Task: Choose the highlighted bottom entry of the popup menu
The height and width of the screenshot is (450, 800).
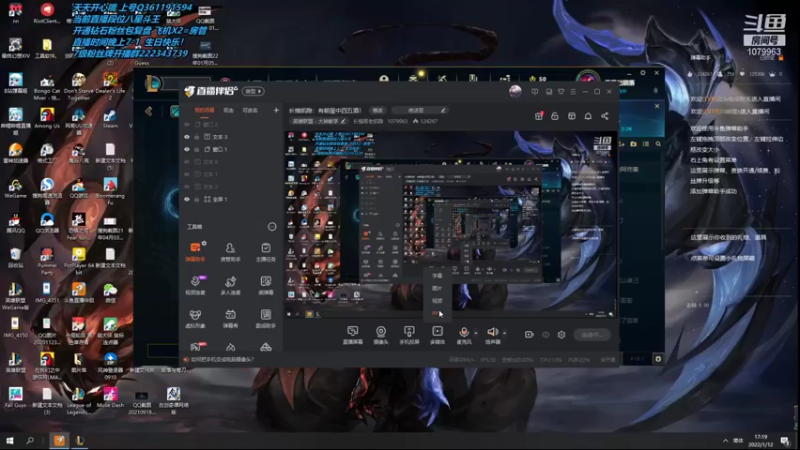Action: [x=437, y=314]
